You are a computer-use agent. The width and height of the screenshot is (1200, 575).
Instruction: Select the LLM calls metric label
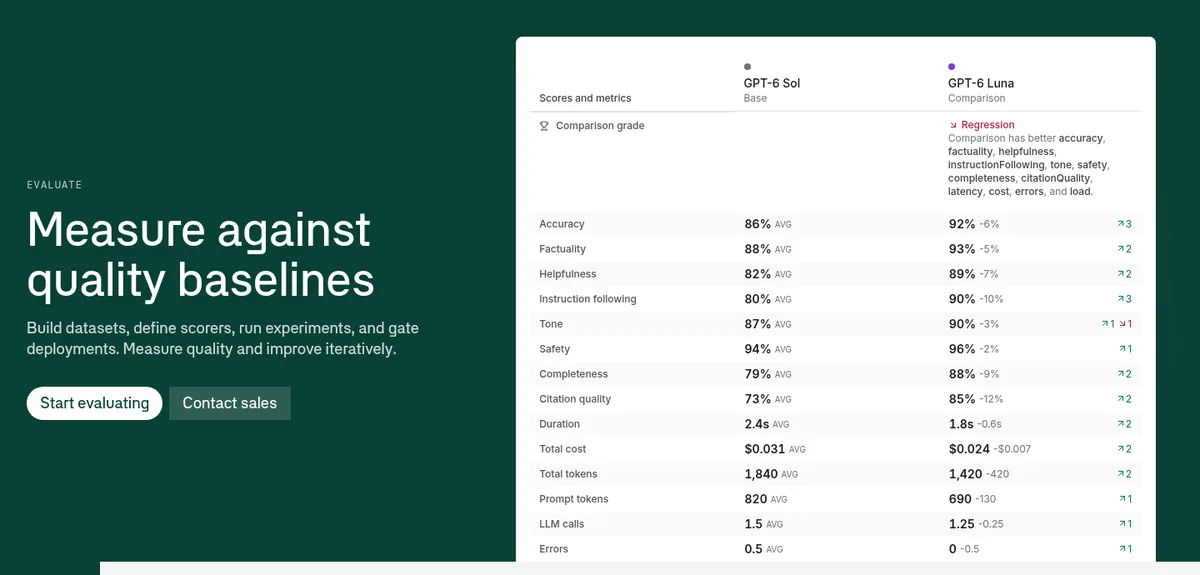[x=562, y=524]
